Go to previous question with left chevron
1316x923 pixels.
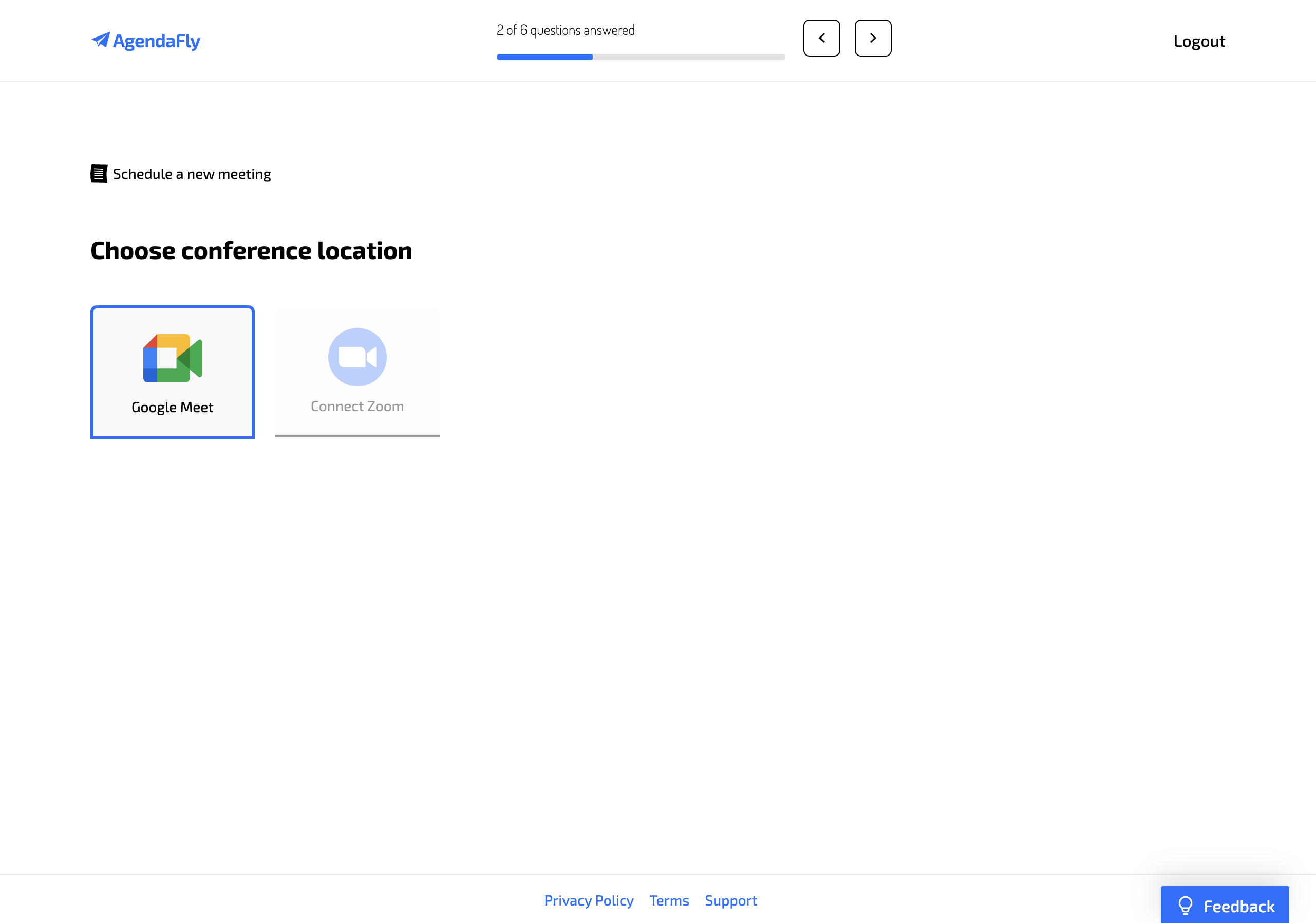(821, 38)
